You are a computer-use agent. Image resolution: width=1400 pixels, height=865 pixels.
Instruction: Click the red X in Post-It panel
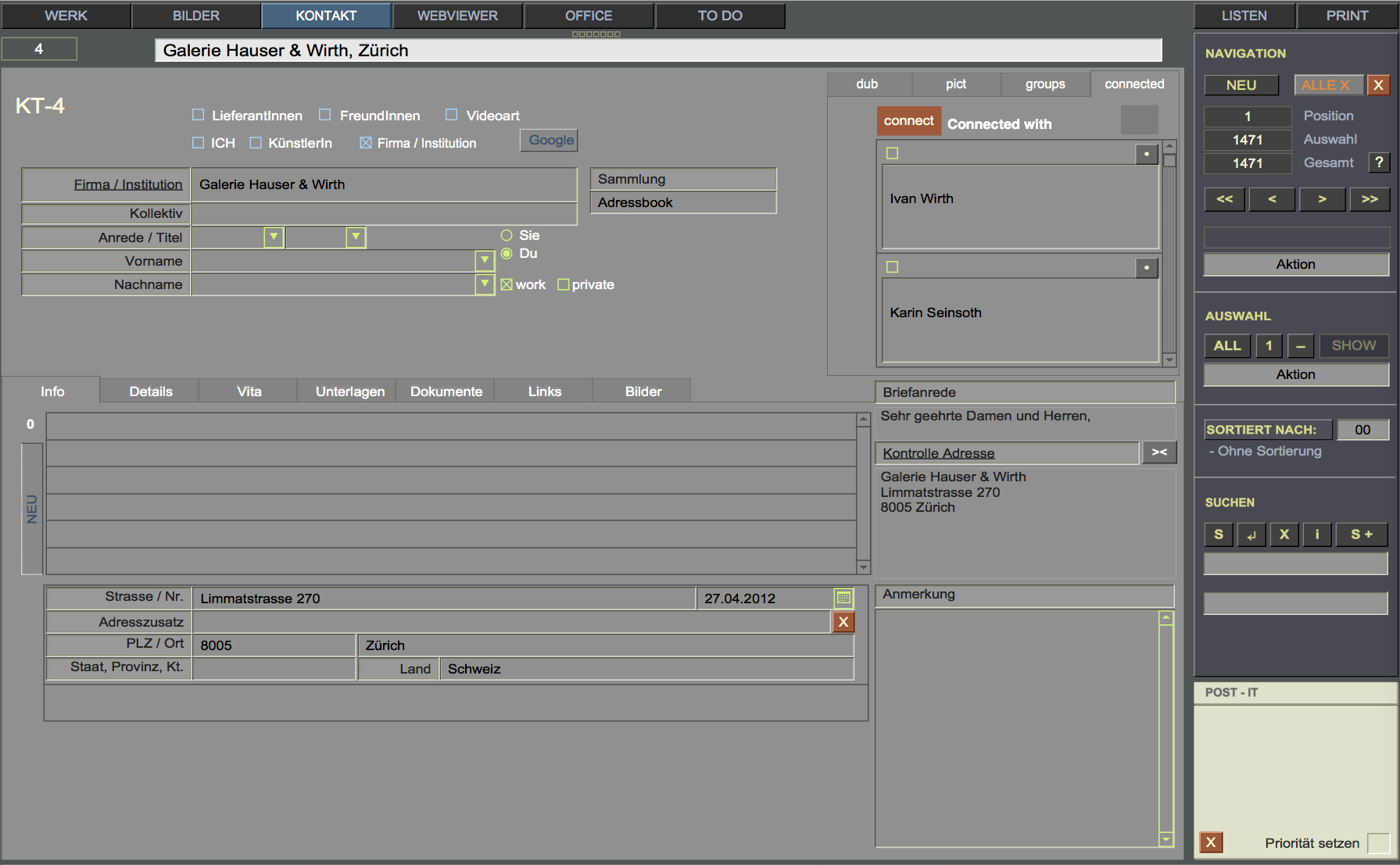(x=1211, y=842)
